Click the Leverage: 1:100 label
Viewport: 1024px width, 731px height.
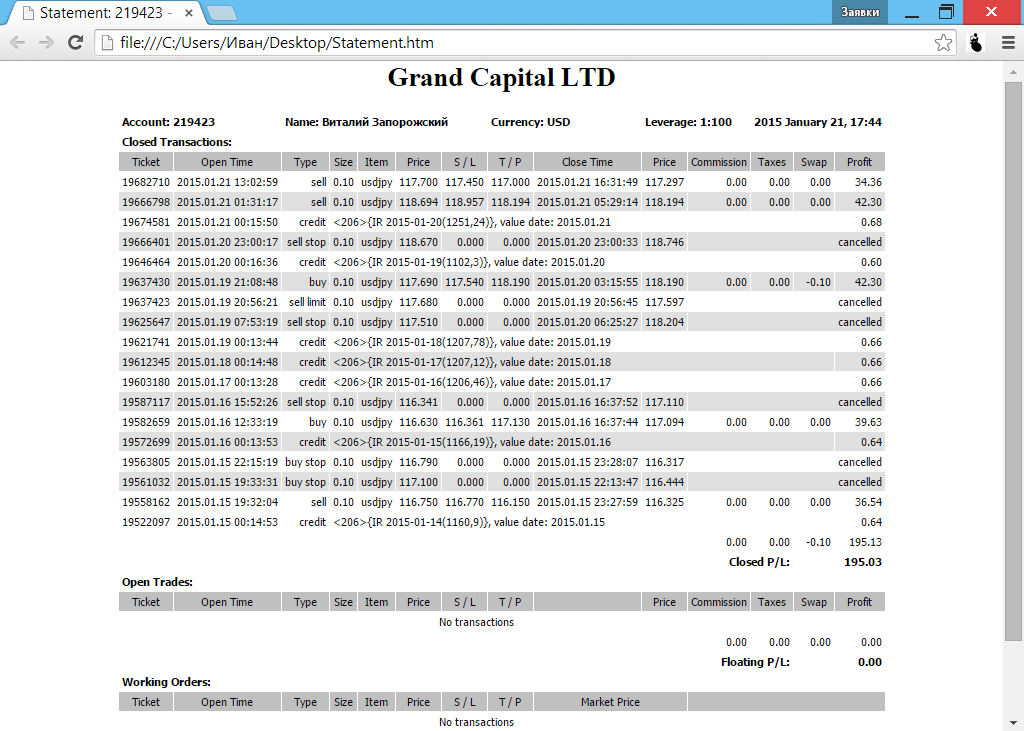688,122
